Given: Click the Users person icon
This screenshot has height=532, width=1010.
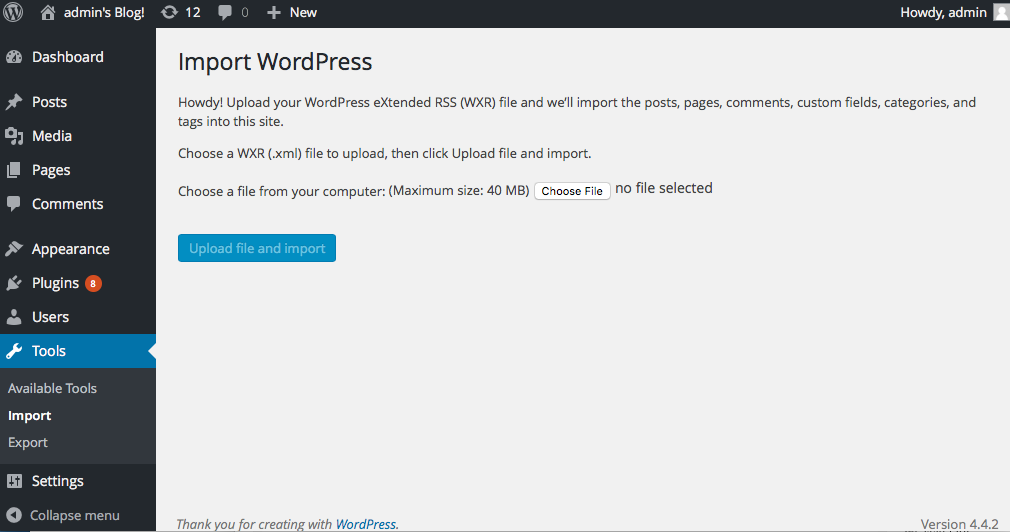Looking at the screenshot, I should click(14, 317).
